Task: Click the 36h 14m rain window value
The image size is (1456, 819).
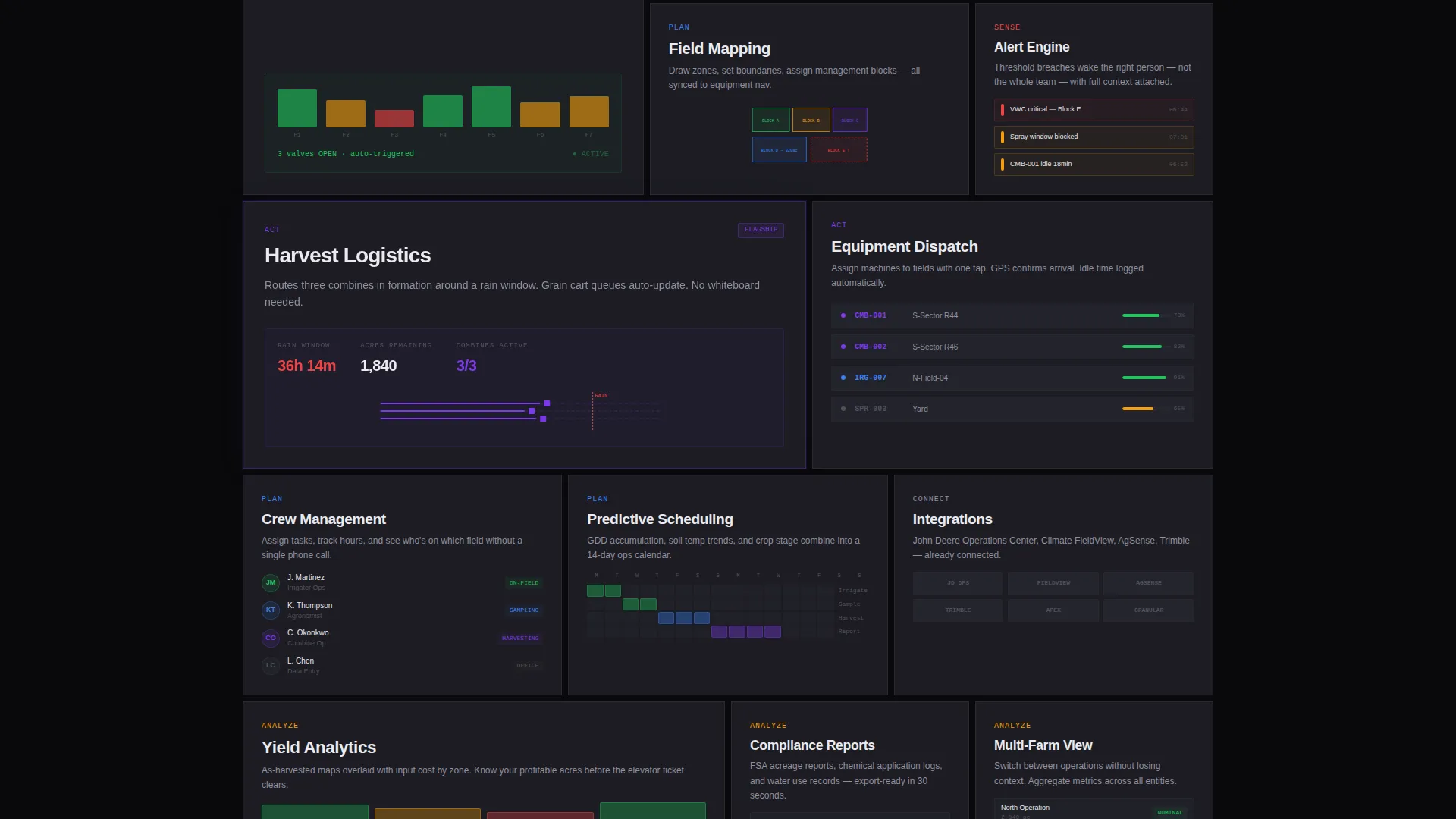Action: point(306,366)
